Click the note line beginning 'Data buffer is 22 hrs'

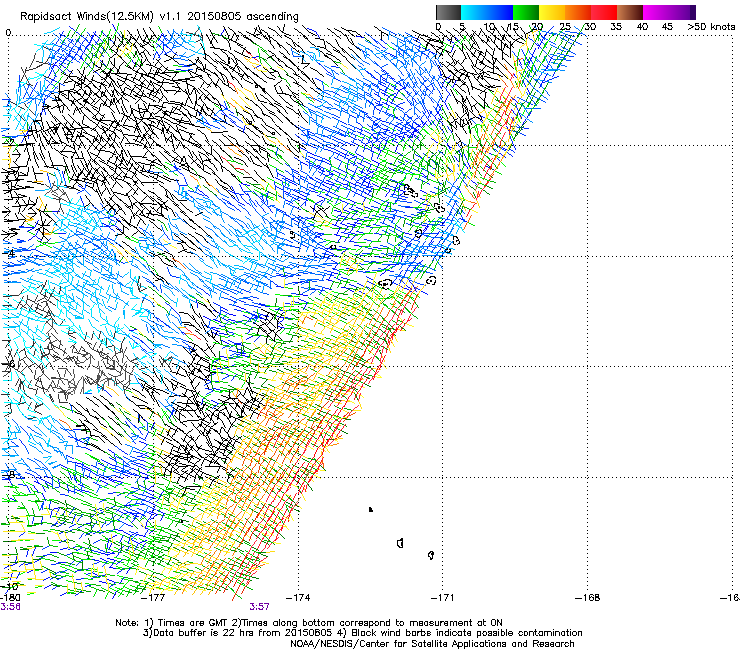(362, 633)
